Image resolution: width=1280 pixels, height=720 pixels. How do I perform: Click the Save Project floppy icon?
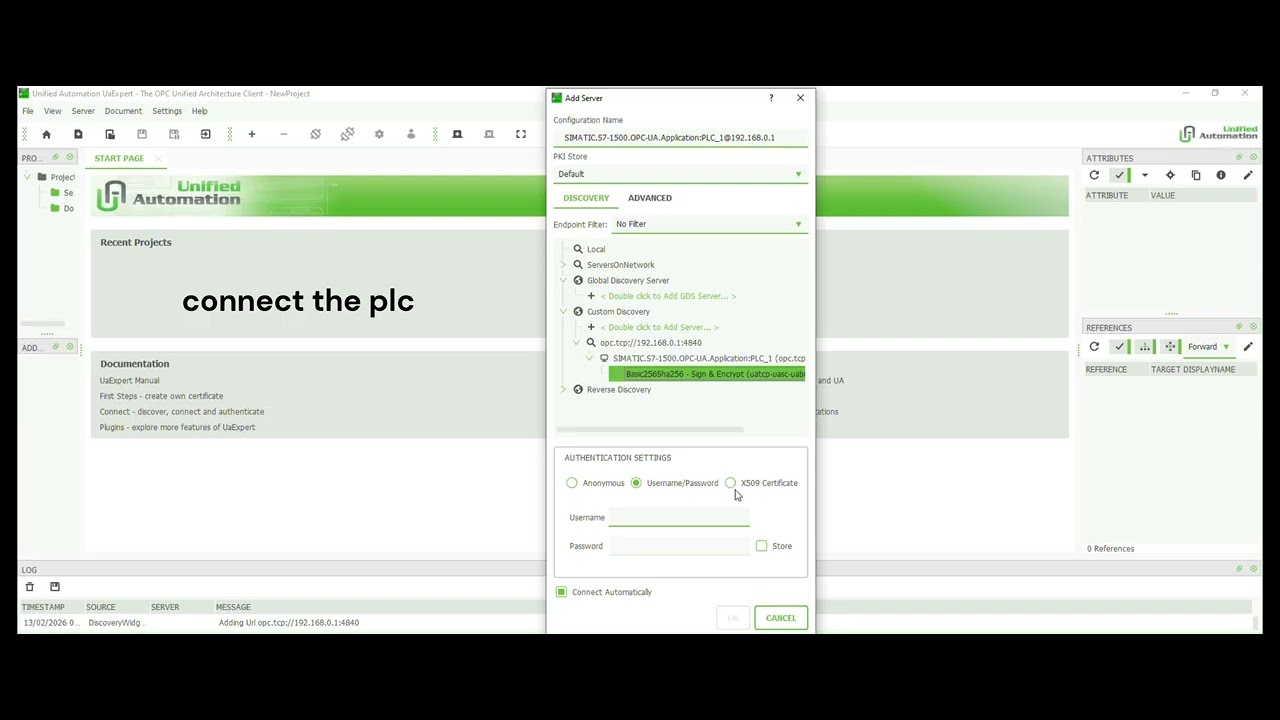pyautogui.click(x=142, y=134)
